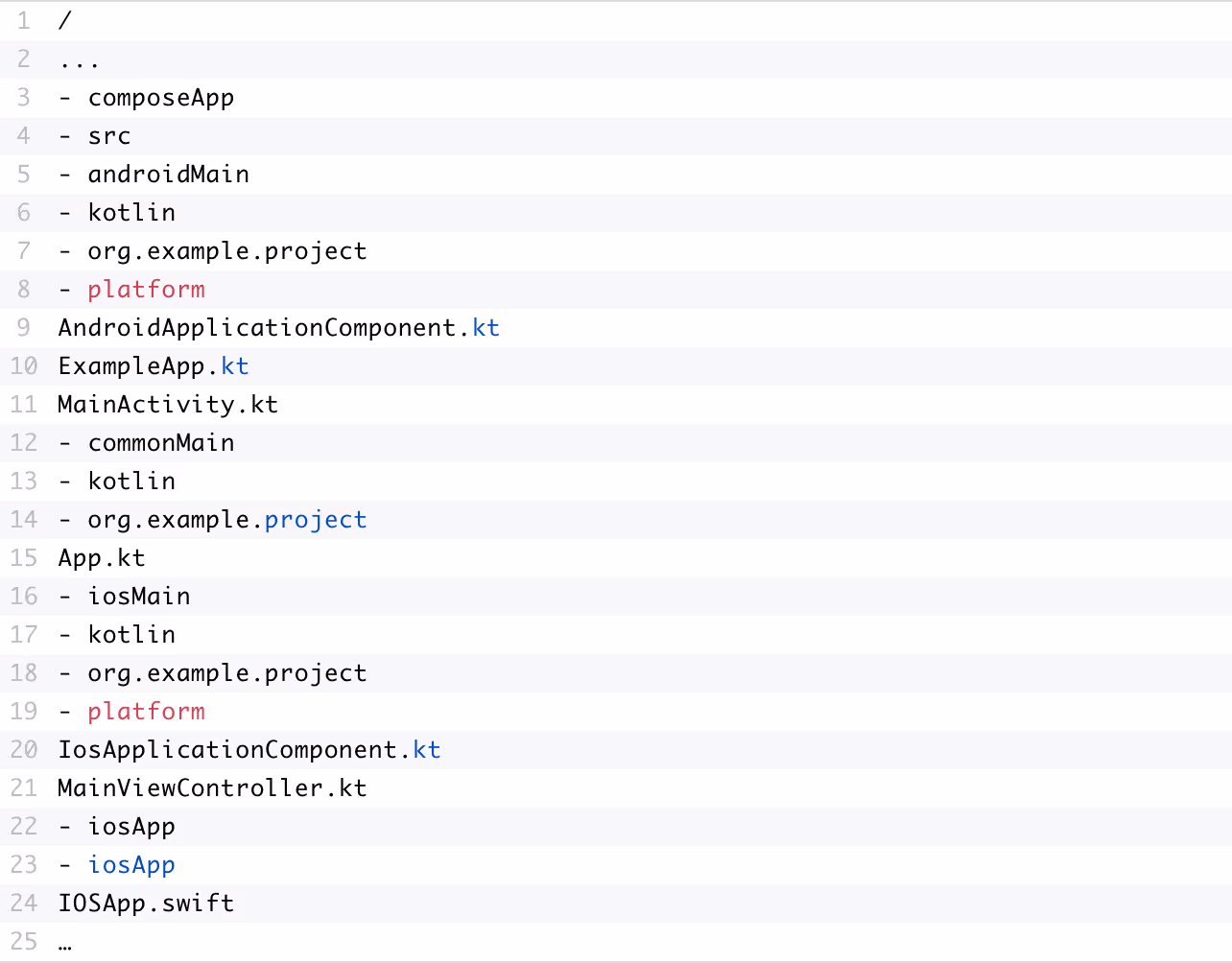Click line number 20 in gutter
This screenshot has height=963, width=1232.
(24, 749)
